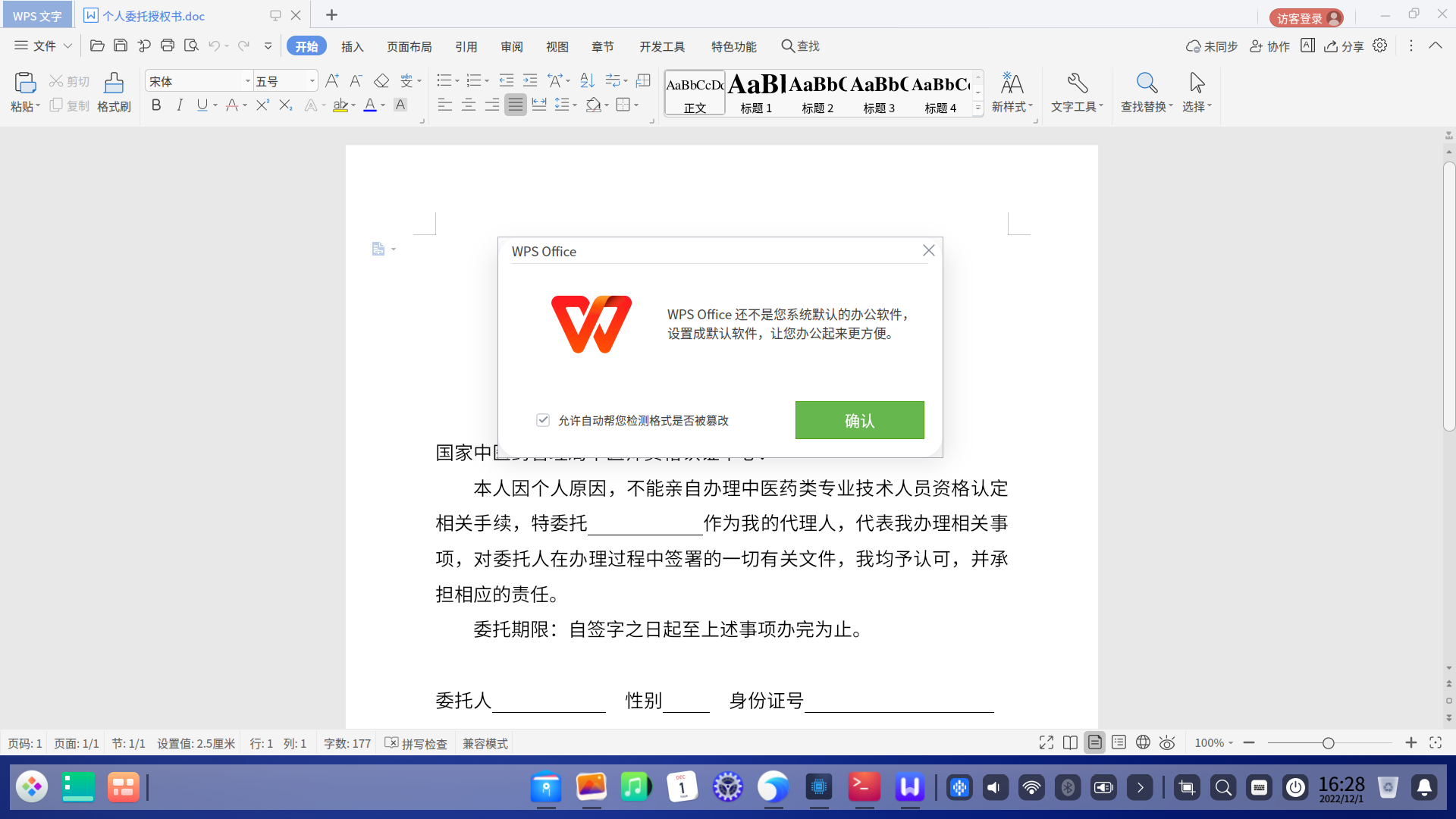Click the Italic formatting icon
Image resolution: width=1456 pixels, height=819 pixels.
coord(180,105)
